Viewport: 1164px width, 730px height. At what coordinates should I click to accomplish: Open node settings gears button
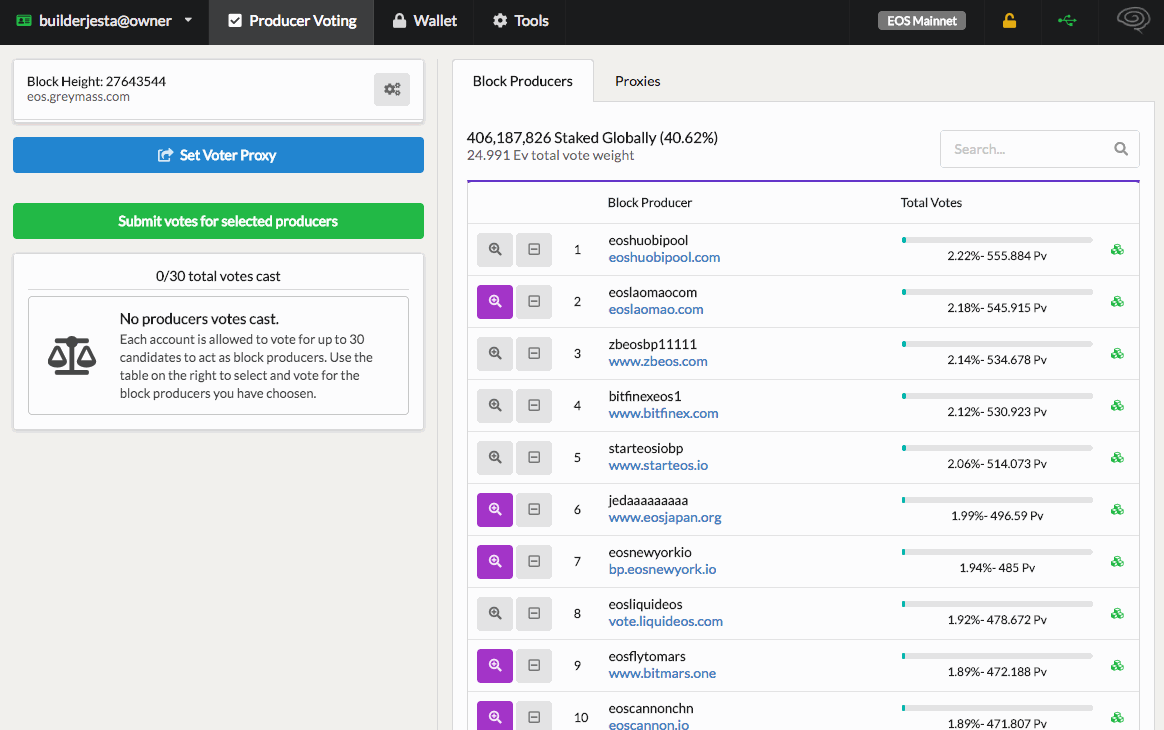(392, 89)
